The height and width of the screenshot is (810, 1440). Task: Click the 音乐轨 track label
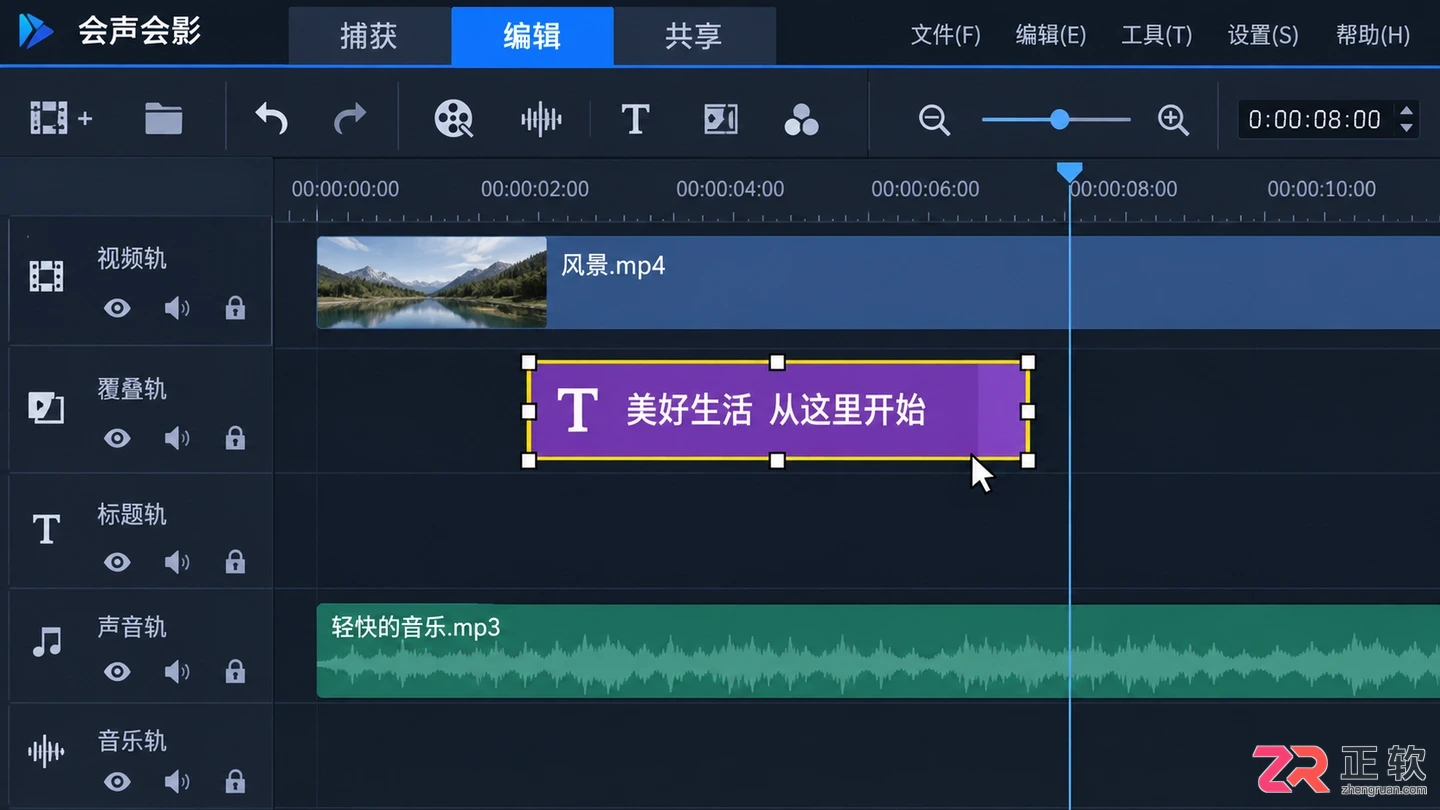coord(132,741)
